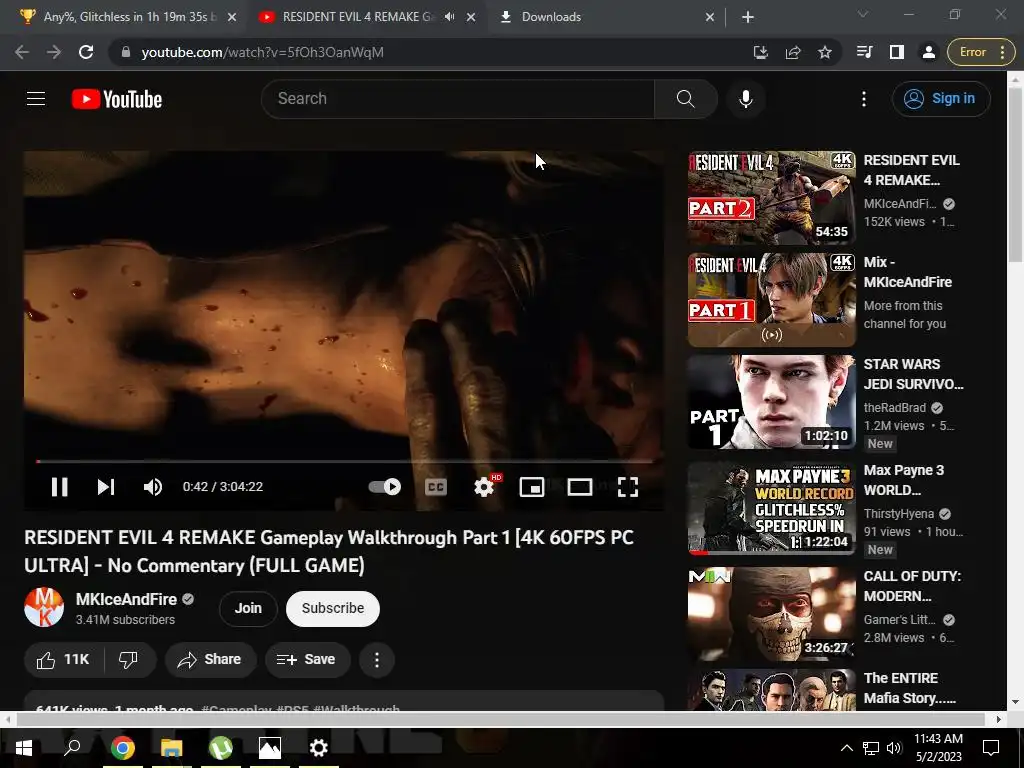Pause the video
Viewport: 1024px width, 768px height.
coord(59,487)
